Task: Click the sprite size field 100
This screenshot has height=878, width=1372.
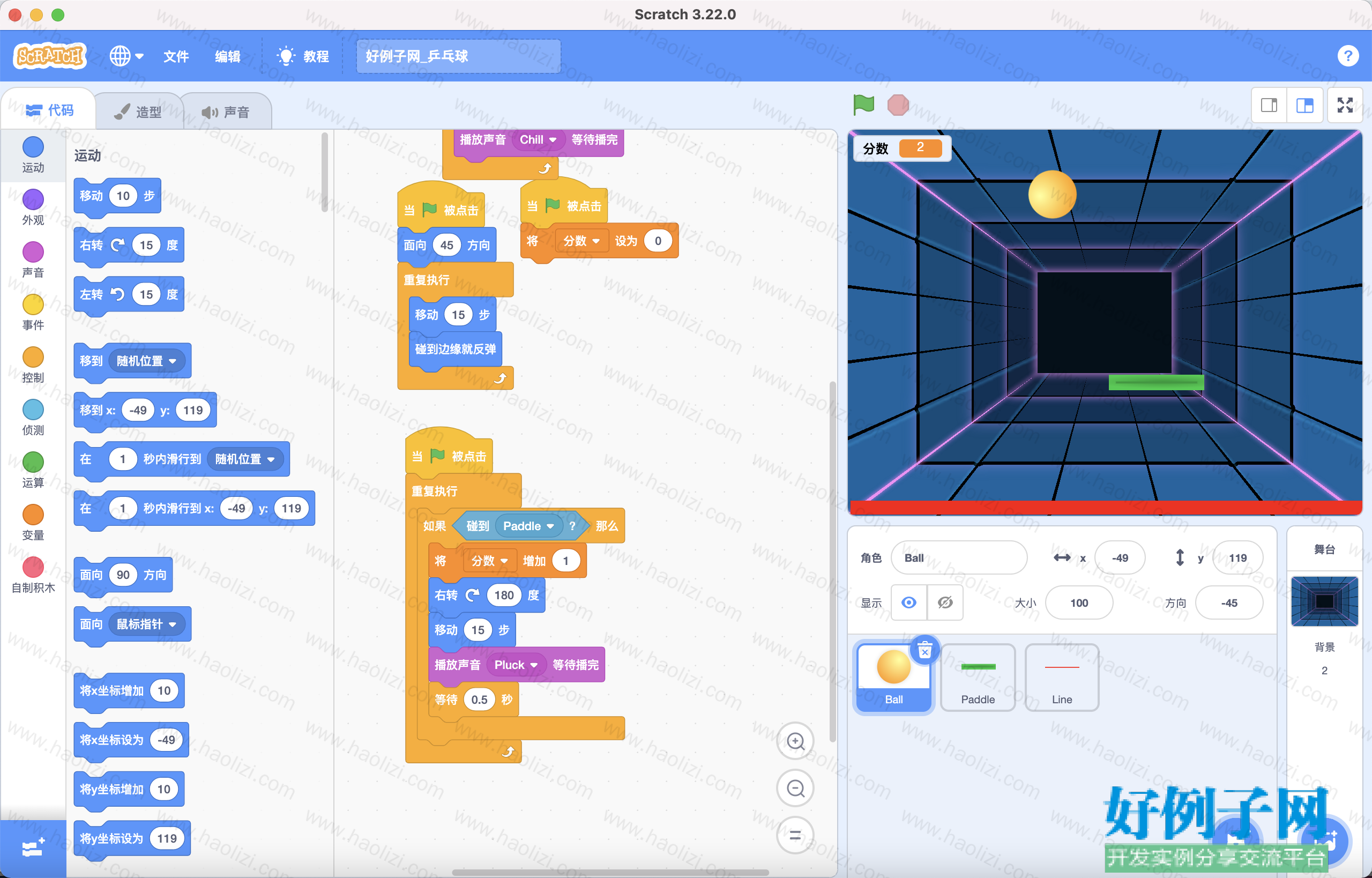Action: pos(1079,602)
